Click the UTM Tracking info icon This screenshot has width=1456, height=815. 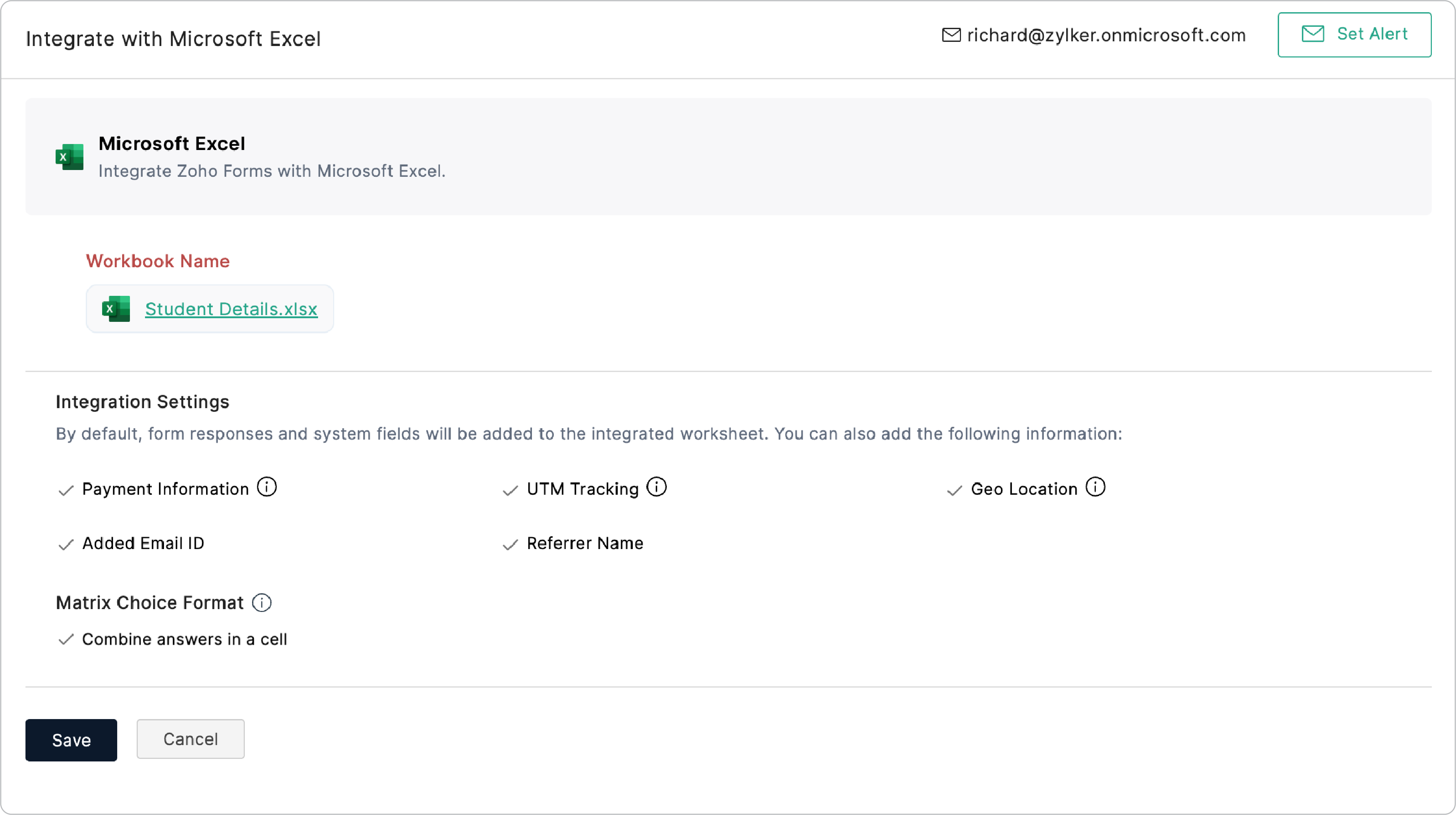click(x=656, y=487)
